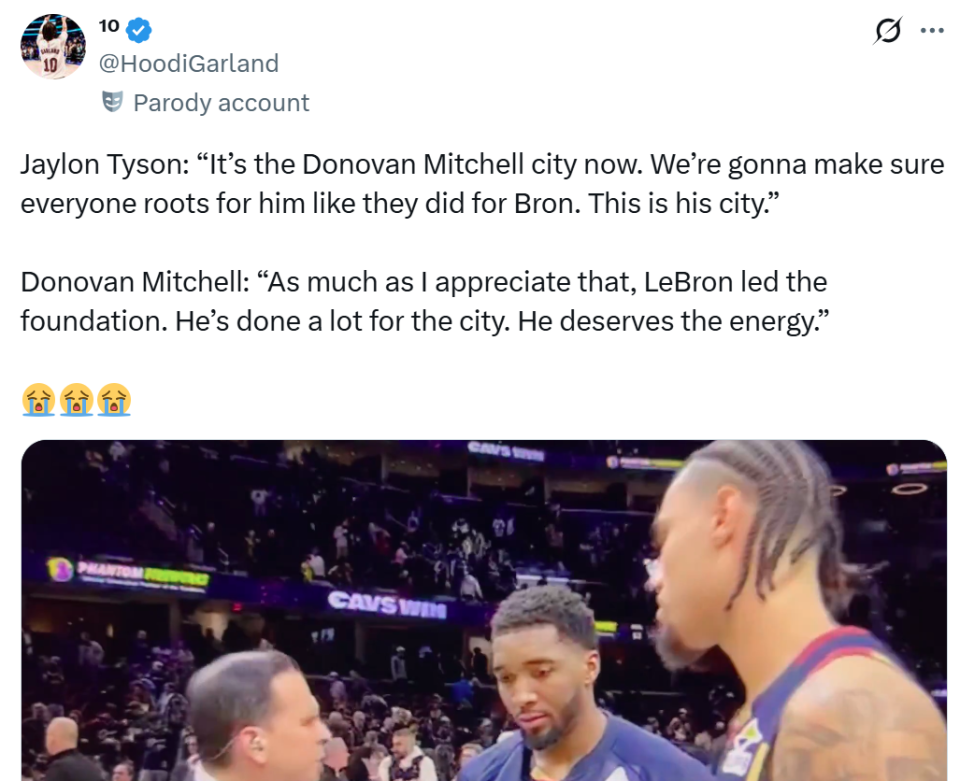The image size is (960, 781).
Task: Open the @HoodiGarland handle link
Action: click(x=188, y=63)
